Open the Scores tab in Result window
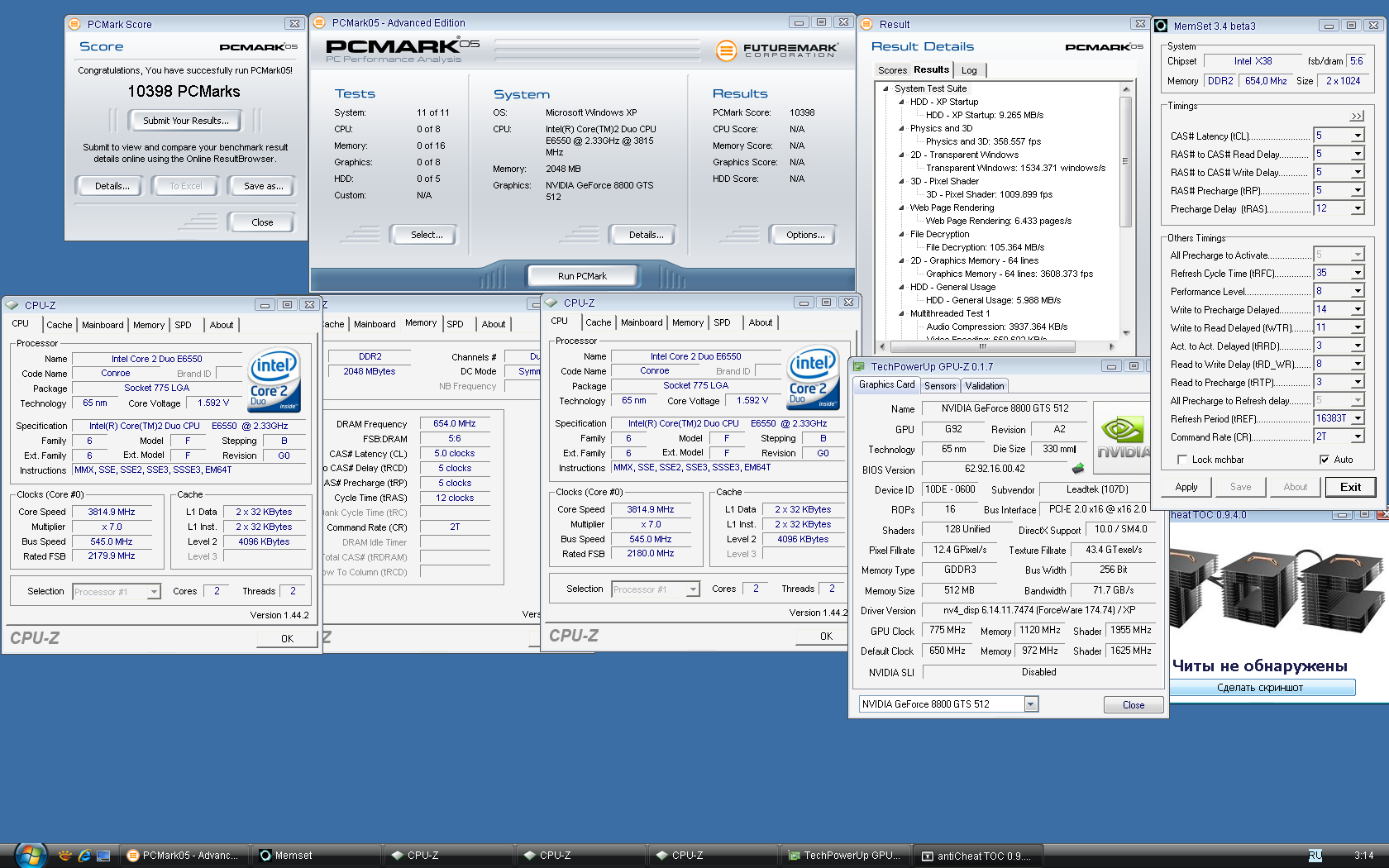 click(x=892, y=70)
